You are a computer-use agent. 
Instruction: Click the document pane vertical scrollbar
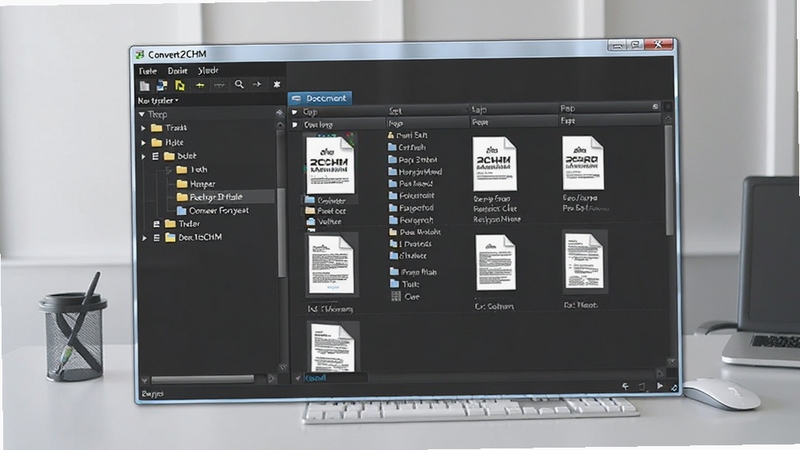(669, 180)
